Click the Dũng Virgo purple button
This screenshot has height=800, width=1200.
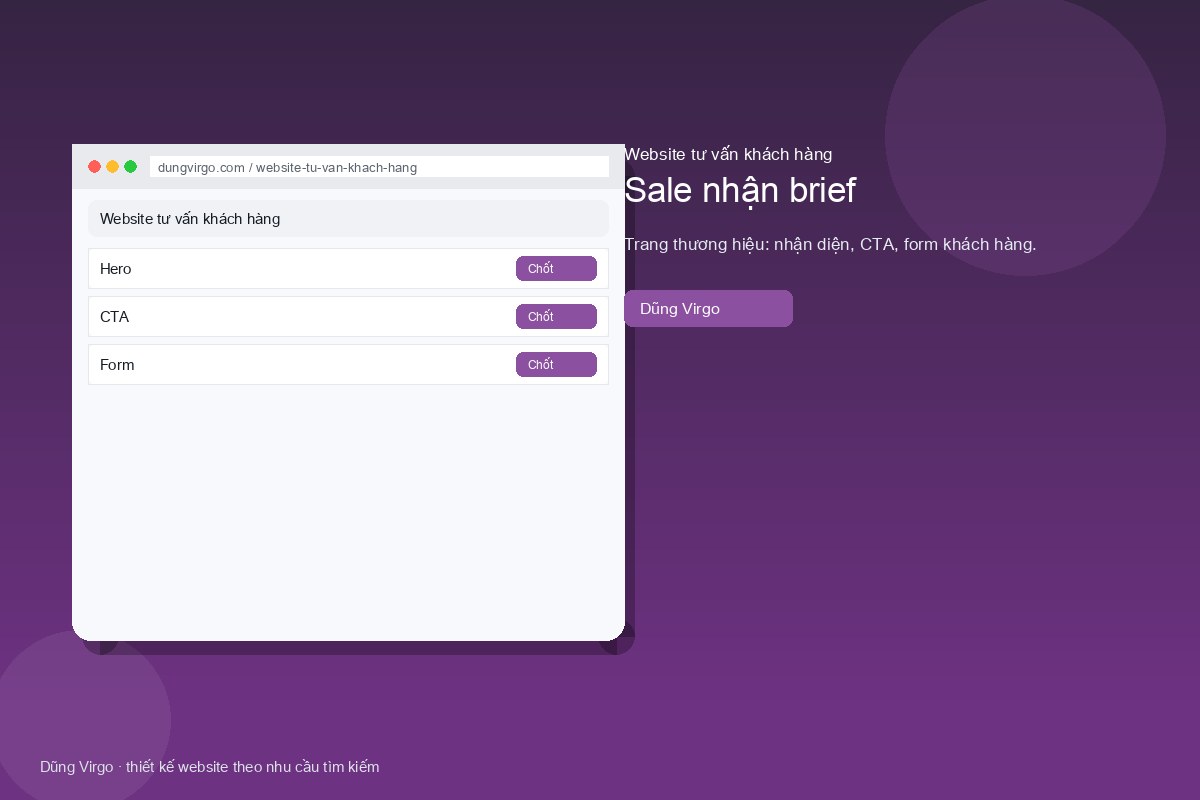click(708, 309)
